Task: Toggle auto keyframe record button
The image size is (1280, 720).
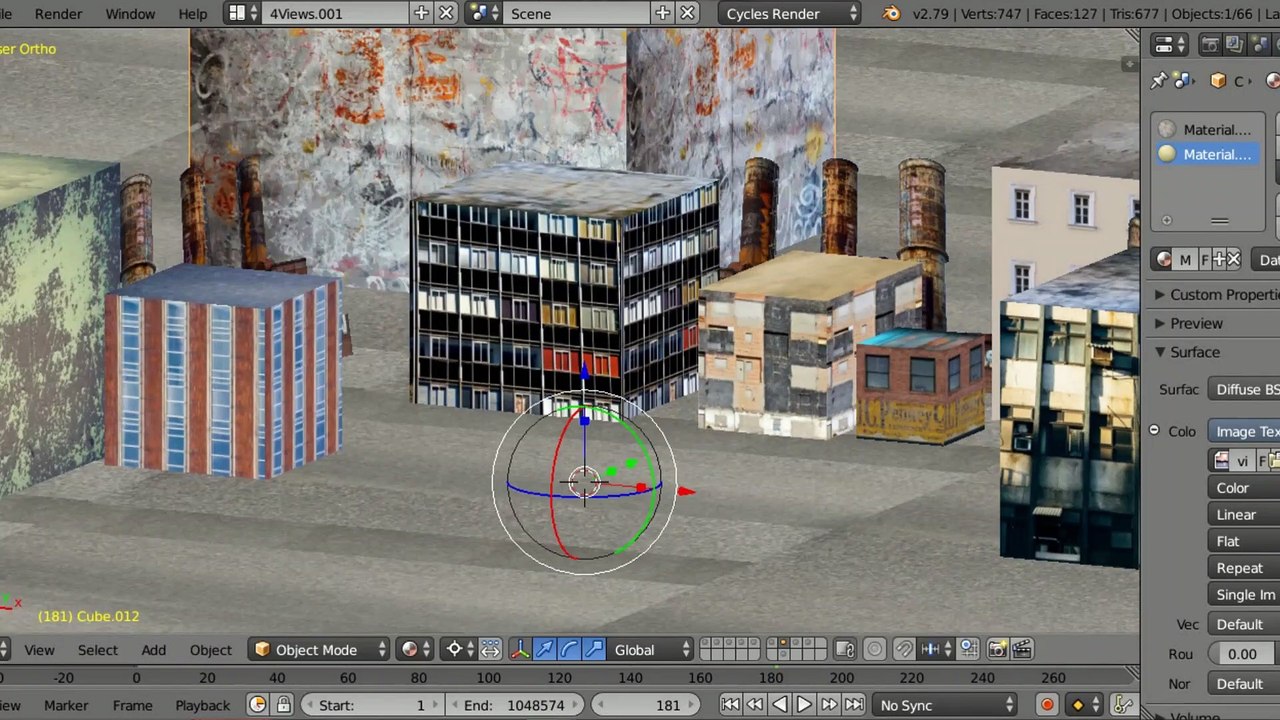Action: [x=1047, y=705]
